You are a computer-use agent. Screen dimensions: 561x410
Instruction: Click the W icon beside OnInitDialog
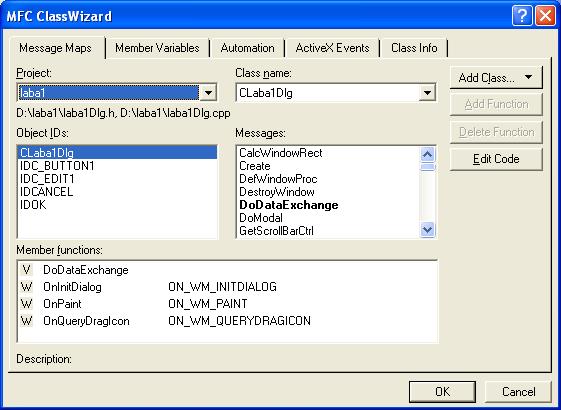(26, 287)
